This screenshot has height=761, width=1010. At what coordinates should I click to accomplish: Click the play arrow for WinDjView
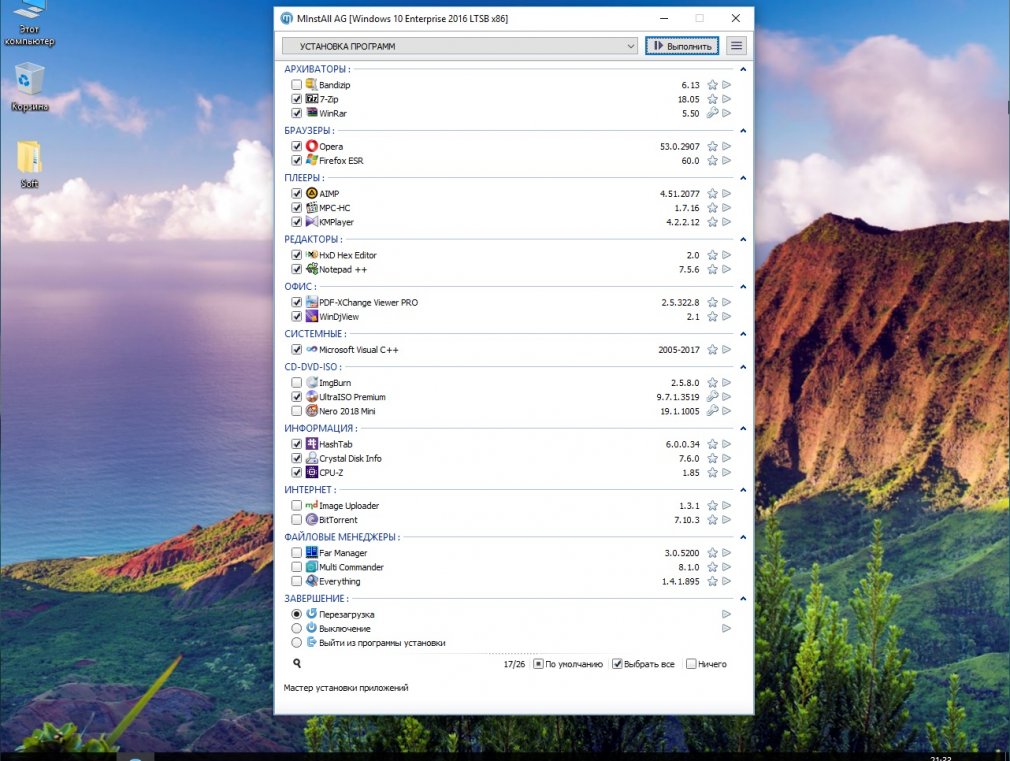(x=727, y=316)
